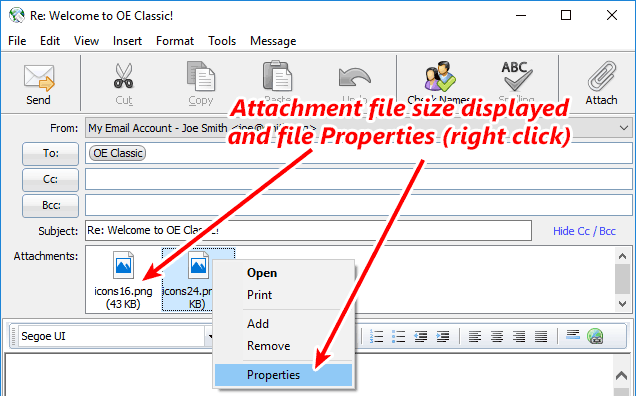Click in the Cc input field
636x396 pixels.
pos(359,179)
